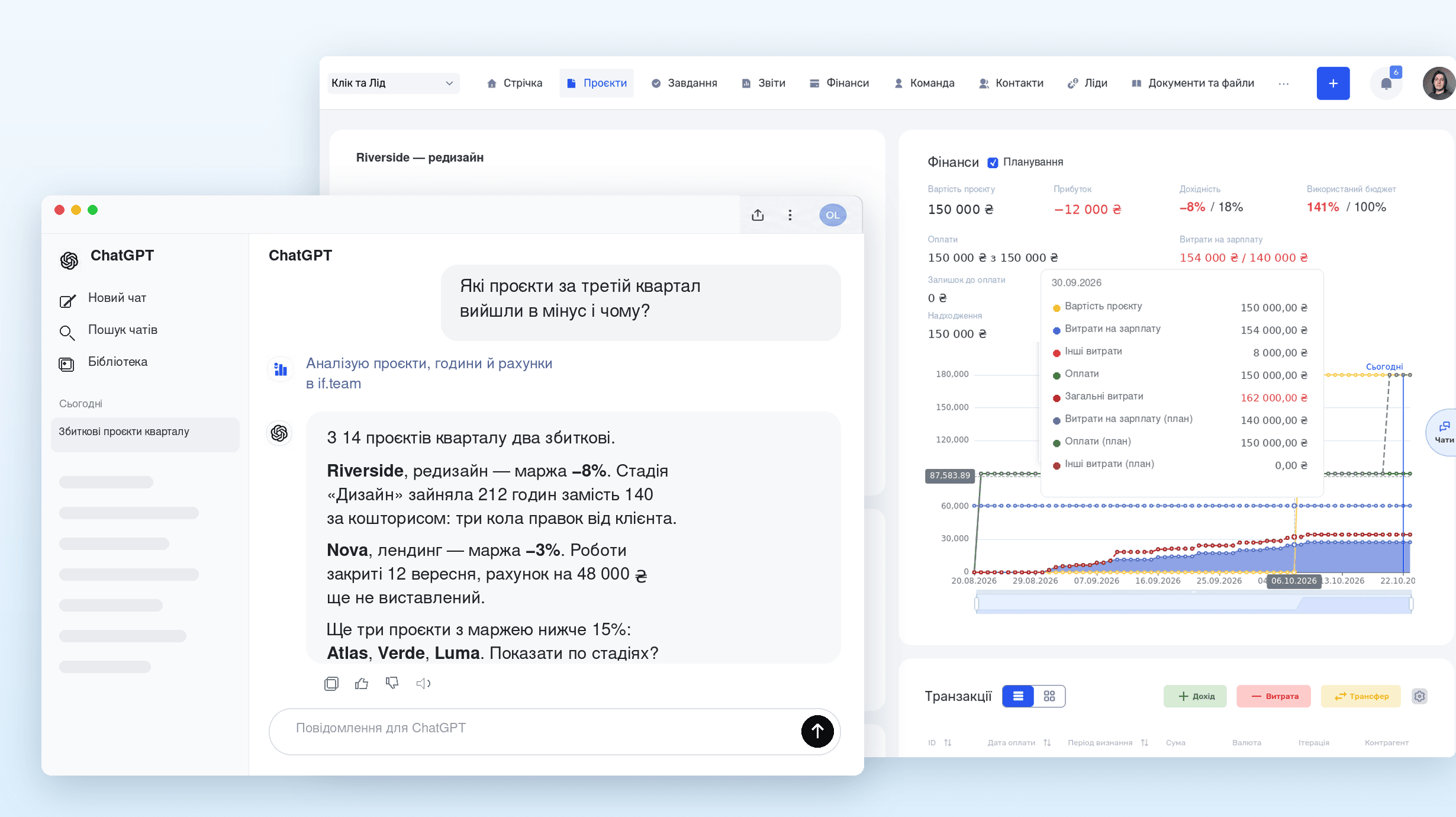Open the profile photo in if.team

[x=1439, y=83]
